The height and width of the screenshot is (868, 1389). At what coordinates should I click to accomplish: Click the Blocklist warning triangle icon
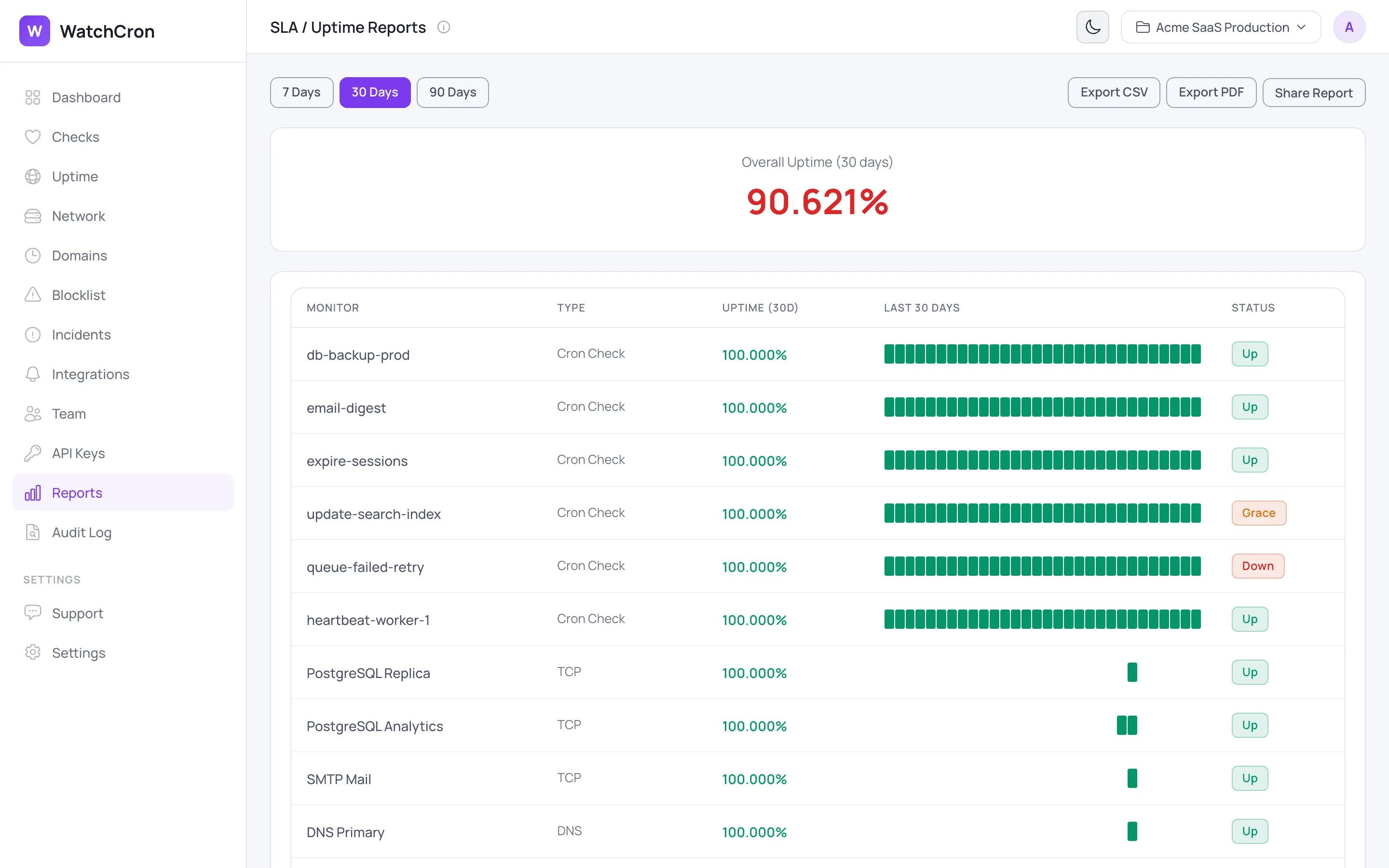(x=33, y=295)
